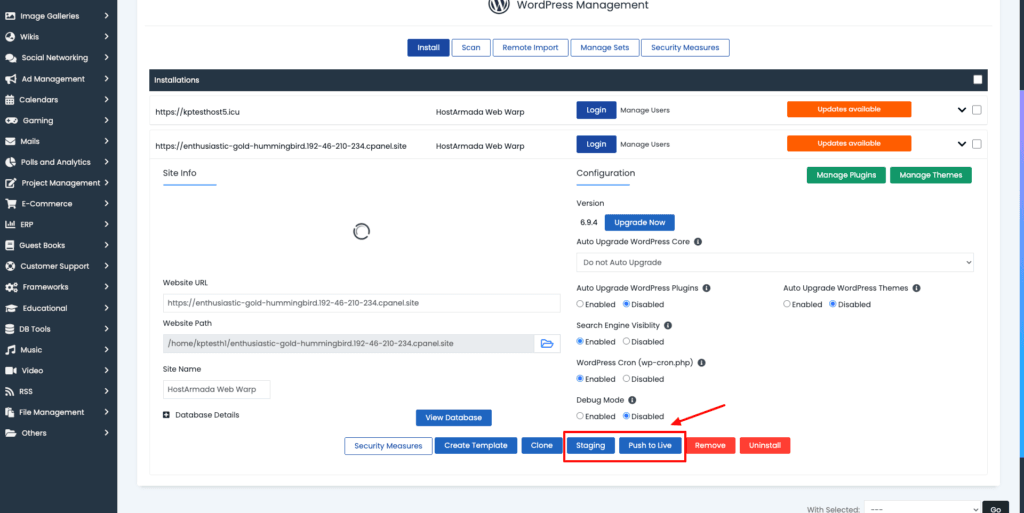The image size is (1024, 513).
Task: Click the Guest Books icon
Action: (x=10, y=245)
